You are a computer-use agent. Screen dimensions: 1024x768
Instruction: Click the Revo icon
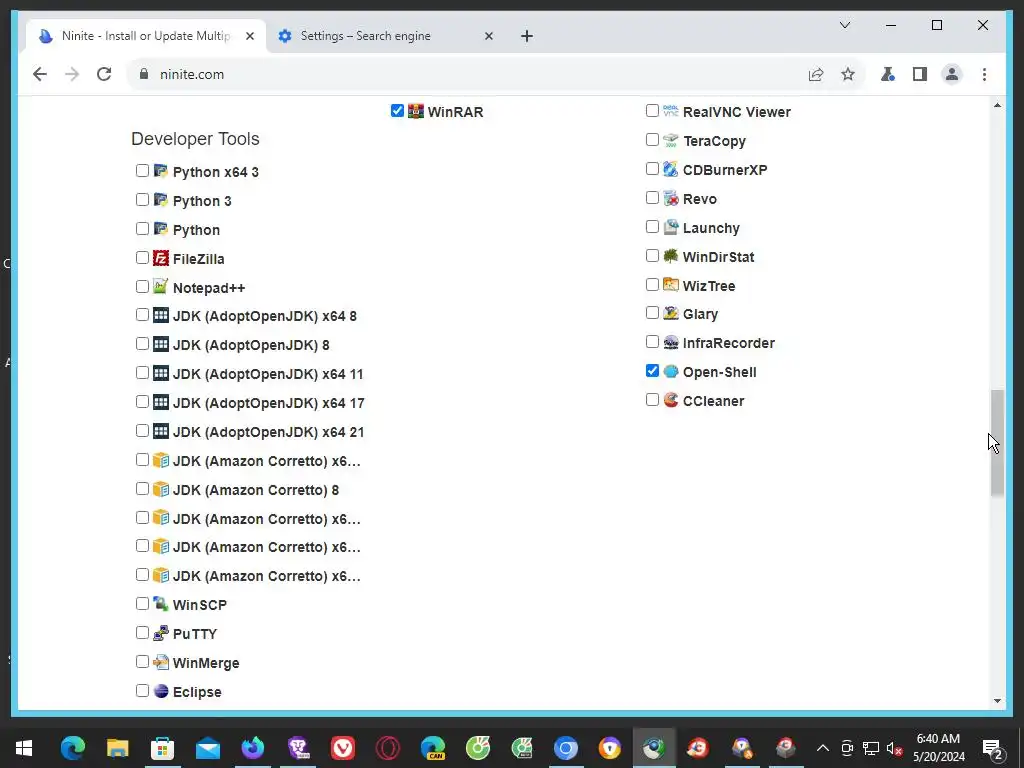[671, 198]
